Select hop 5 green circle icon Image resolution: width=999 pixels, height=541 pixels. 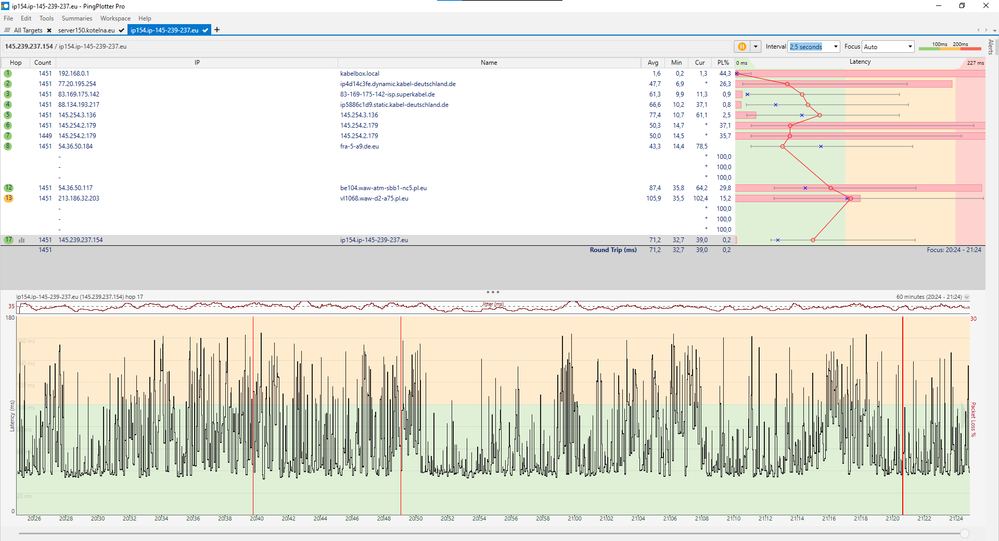coord(8,115)
